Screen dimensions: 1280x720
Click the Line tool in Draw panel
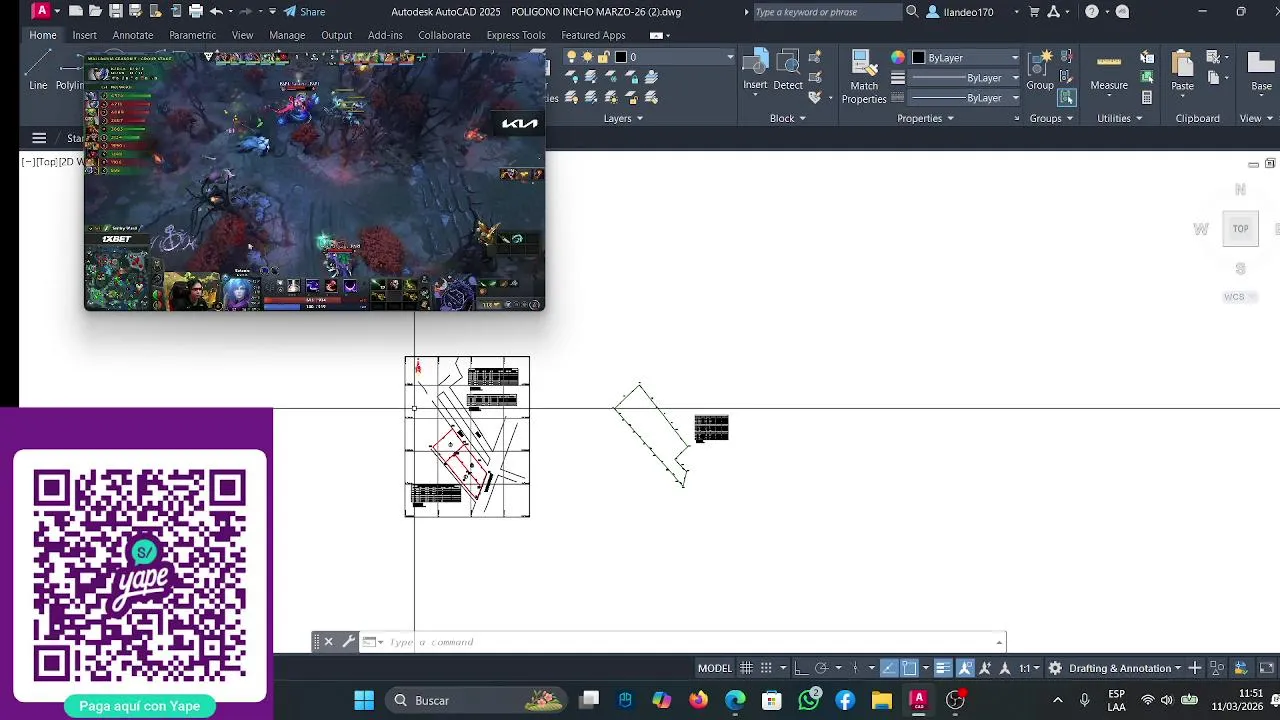38,70
